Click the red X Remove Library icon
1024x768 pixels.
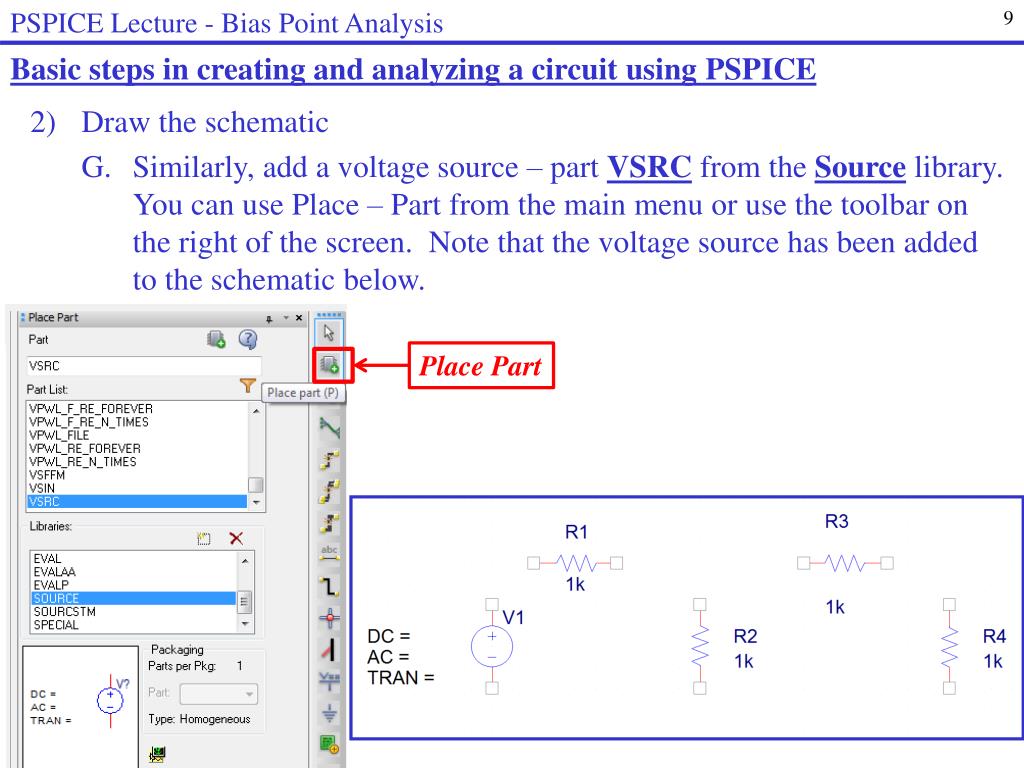[x=236, y=538]
